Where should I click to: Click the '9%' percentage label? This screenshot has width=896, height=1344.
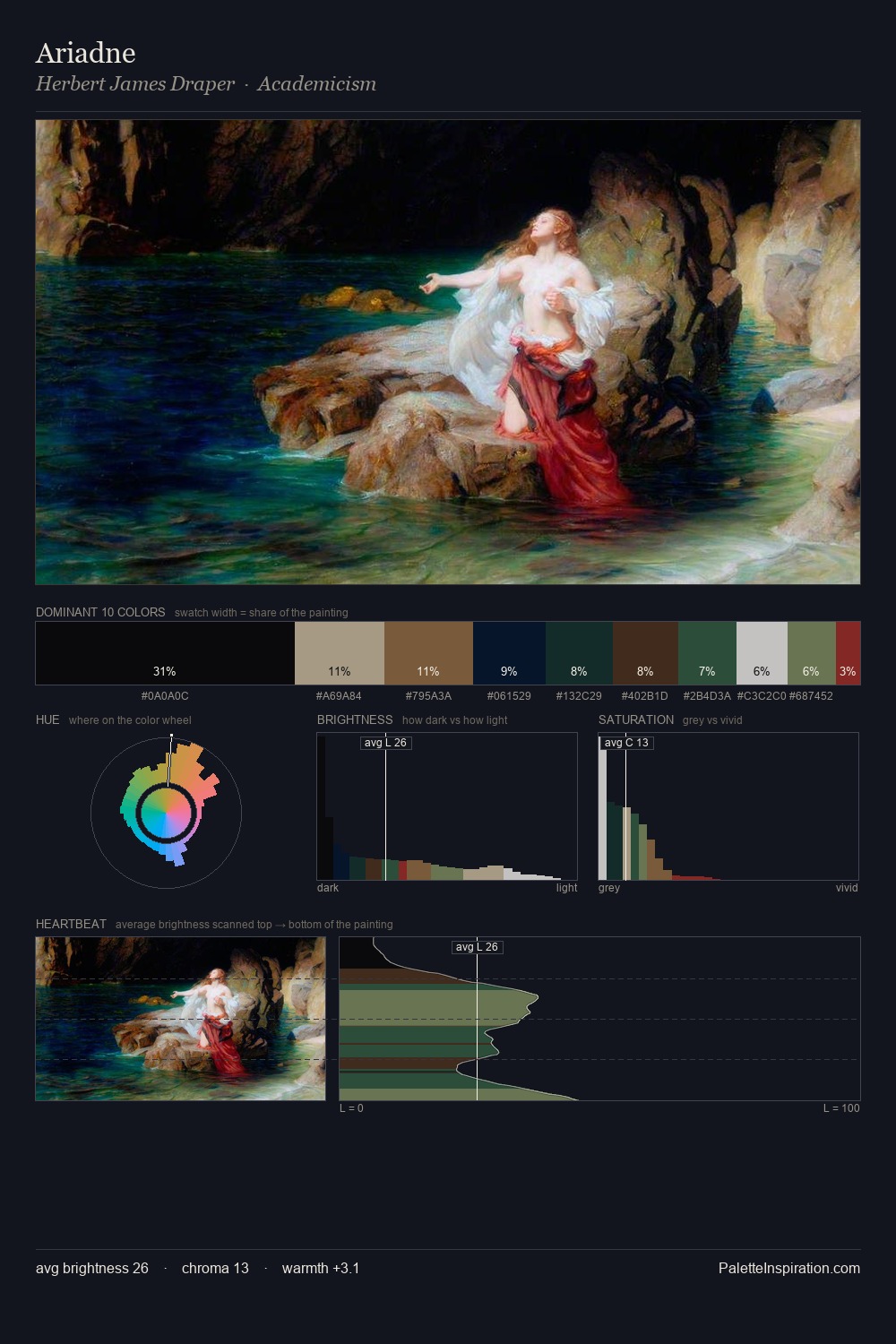tap(509, 671)
